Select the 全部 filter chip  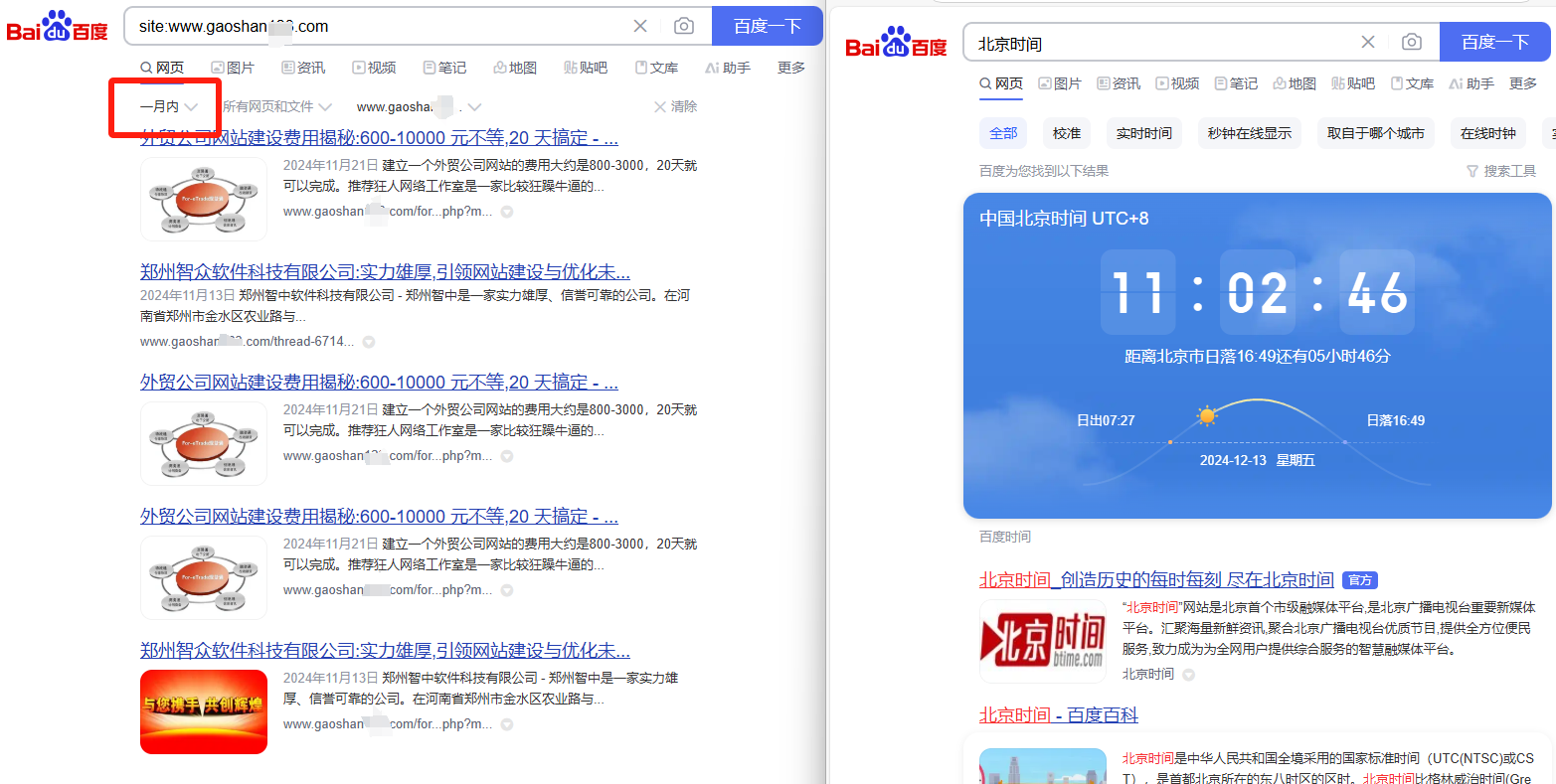[x=1003, y=133]
